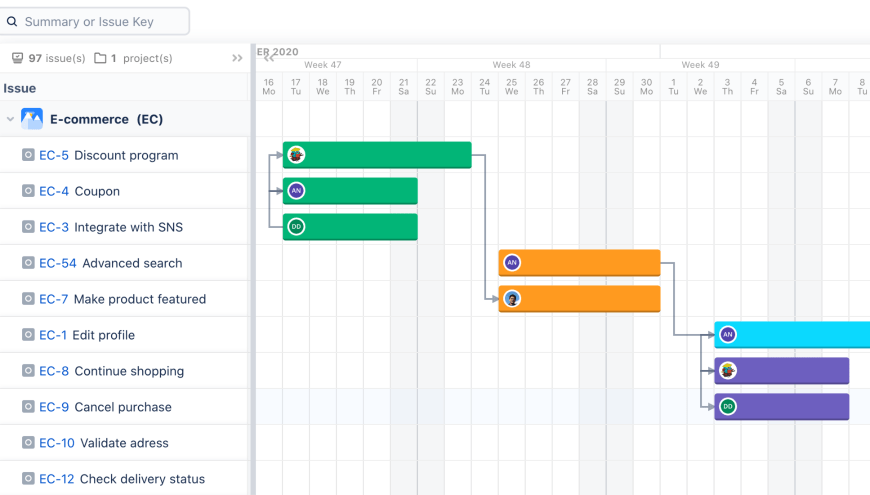Click AN avatar on Coupon bar

[x=296, y=191]
